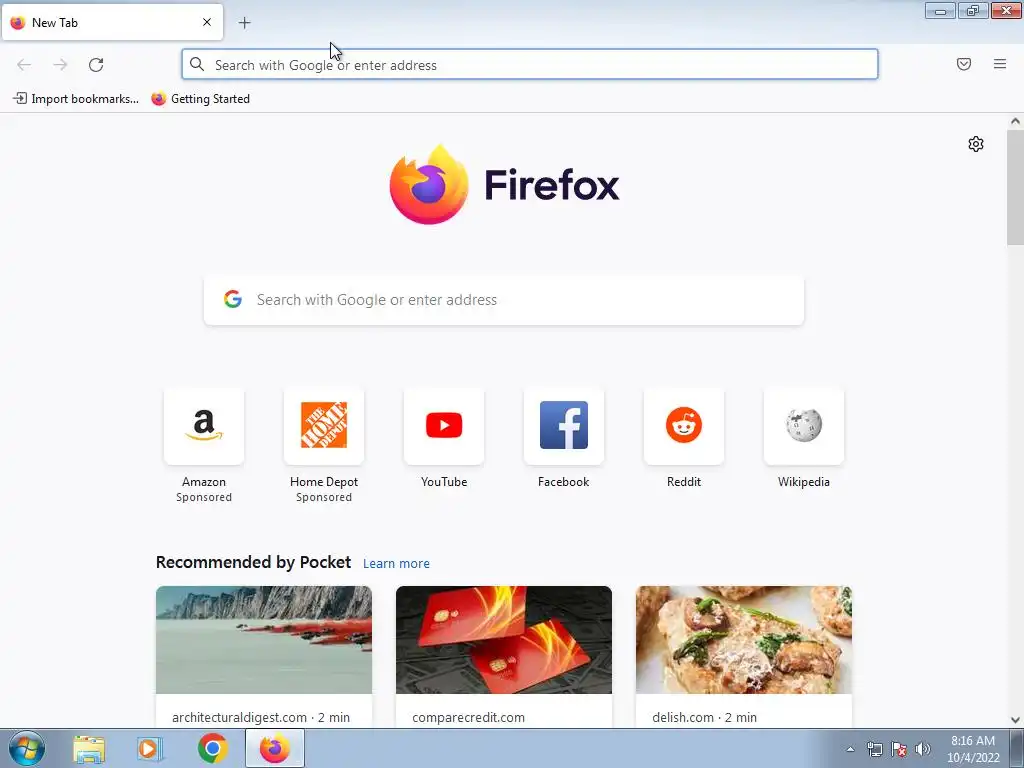Click the Wikipedia label under its tile
This screenshot has width=1024, height=768.
pyautogui.click(x=804, y=482)
